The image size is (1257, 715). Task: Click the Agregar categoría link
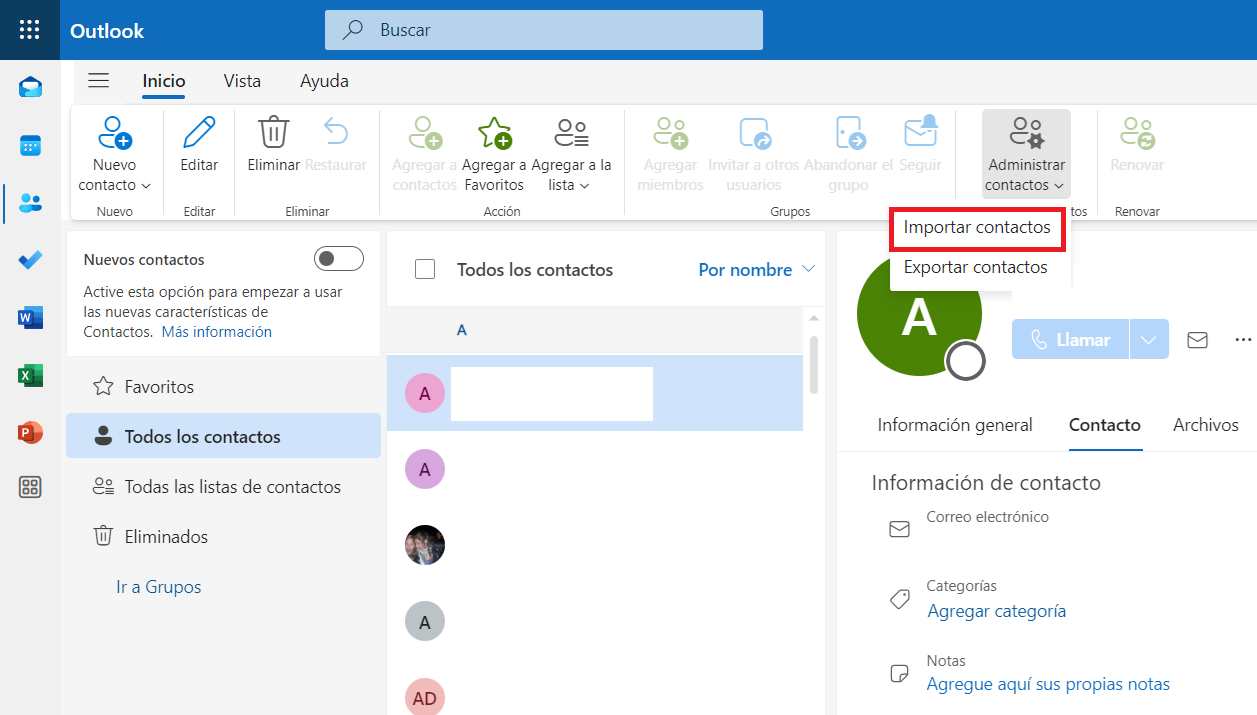(996, 610)
